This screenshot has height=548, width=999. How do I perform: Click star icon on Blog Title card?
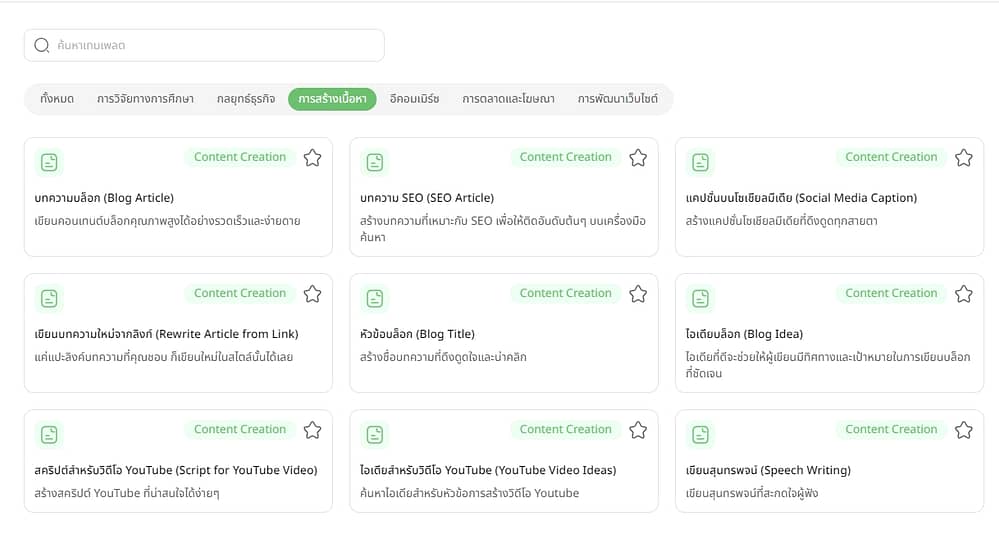638,294
